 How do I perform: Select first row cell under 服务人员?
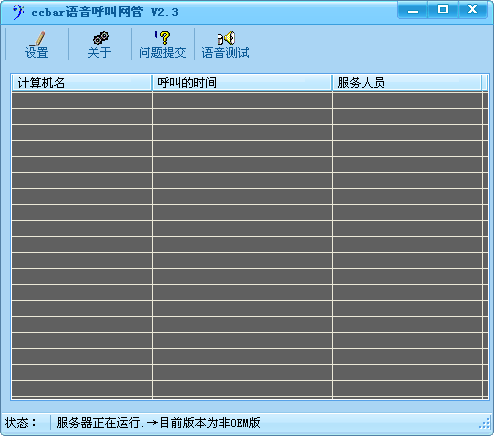point(407,100)
